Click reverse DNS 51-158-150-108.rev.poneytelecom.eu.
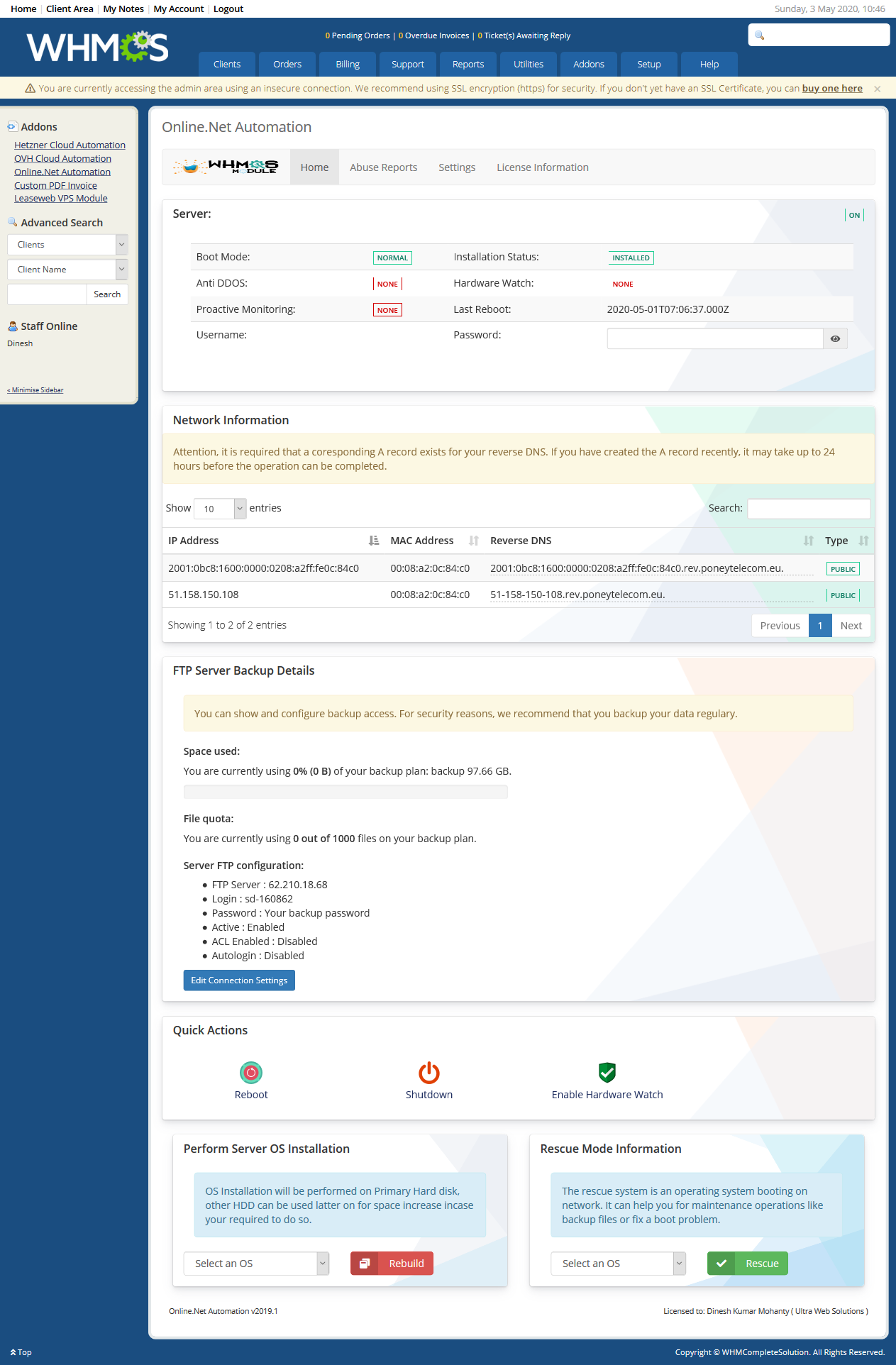This screenshot has width=896, height=1365. coord(577,595)
